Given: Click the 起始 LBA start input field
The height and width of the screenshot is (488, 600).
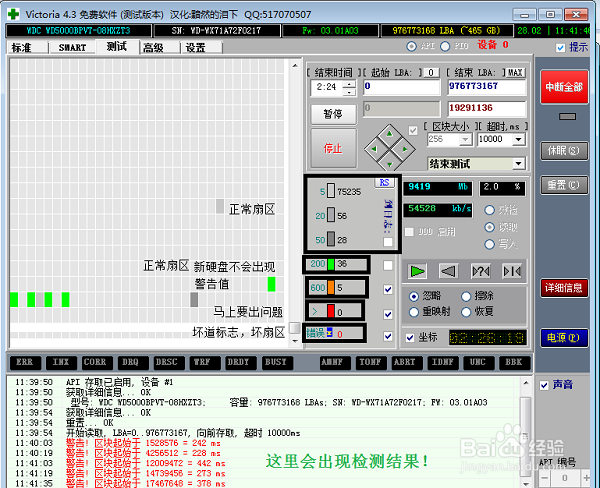Looking at the screenshot, I should coord(402,87).
